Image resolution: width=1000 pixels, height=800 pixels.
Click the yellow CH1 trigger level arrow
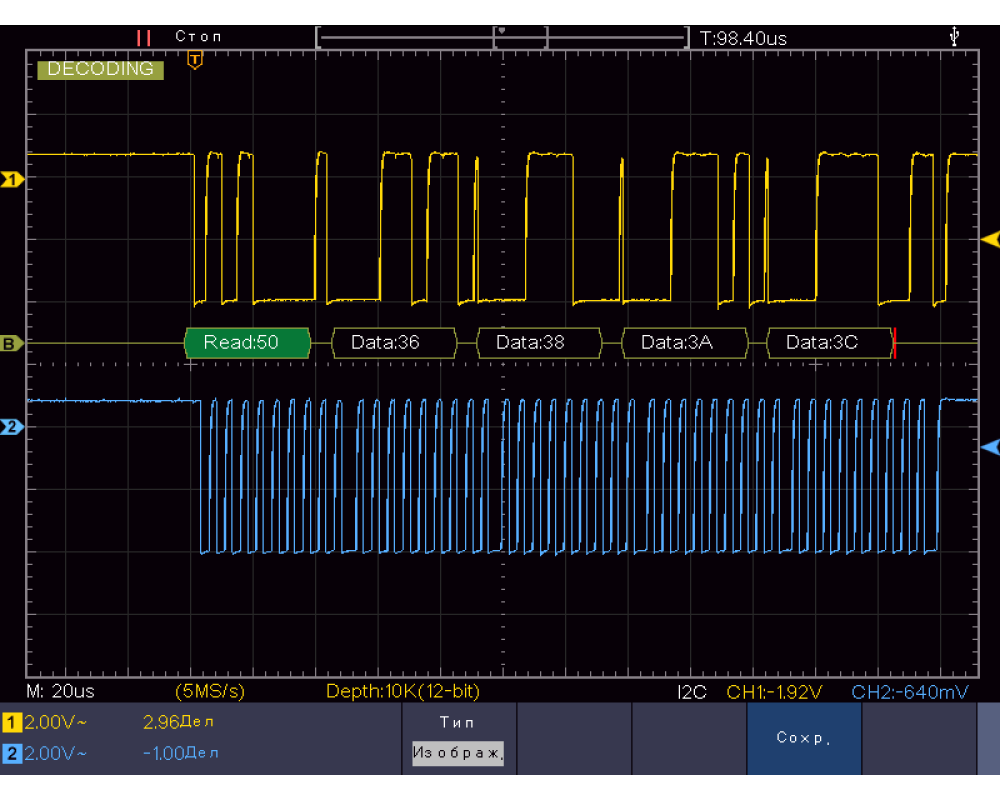click(x=990, y=239)
